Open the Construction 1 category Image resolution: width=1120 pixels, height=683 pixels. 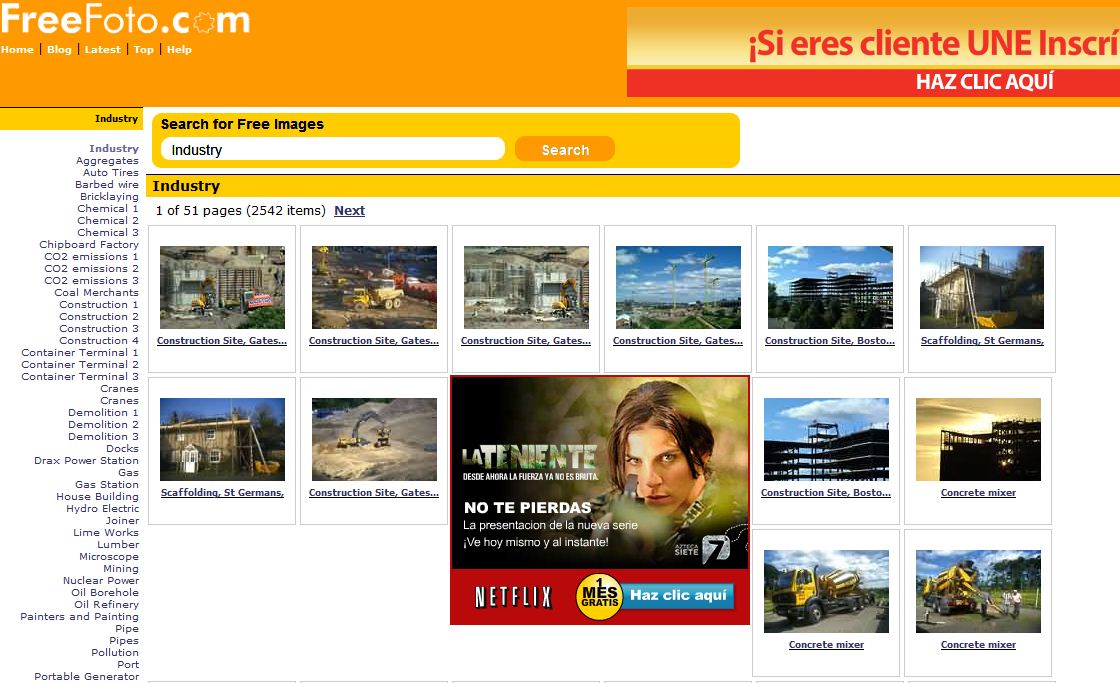[x=99, y=304]
